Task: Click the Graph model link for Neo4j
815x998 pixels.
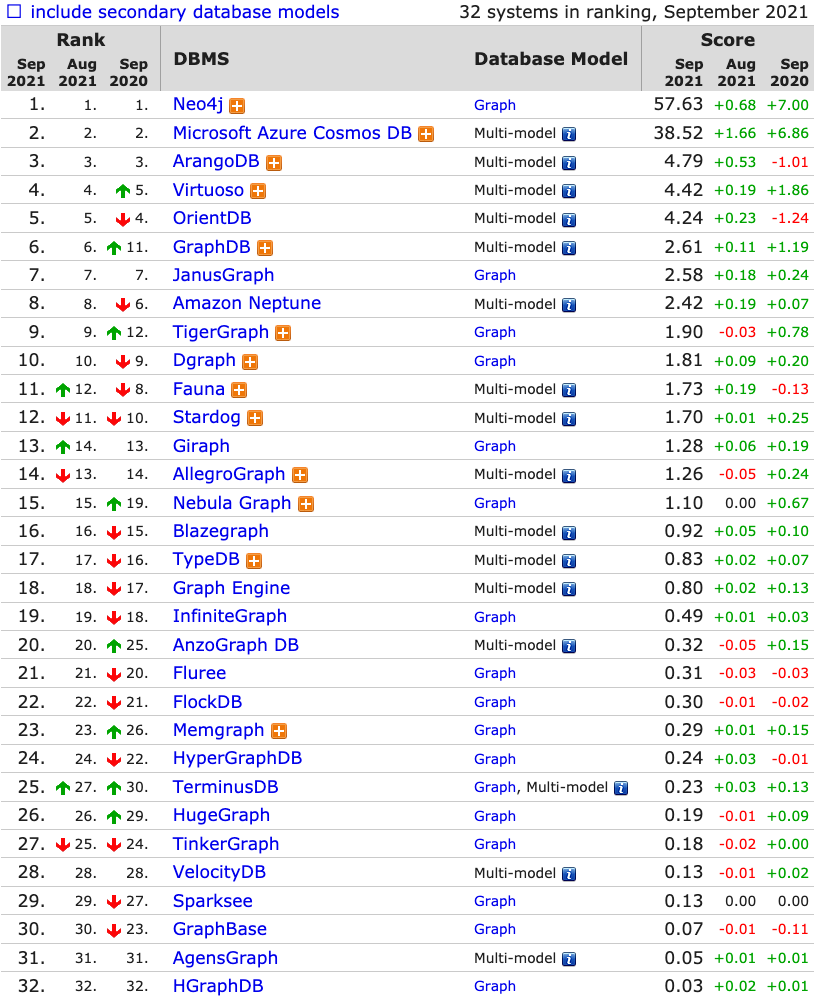Action: click(x=495, y=105)
